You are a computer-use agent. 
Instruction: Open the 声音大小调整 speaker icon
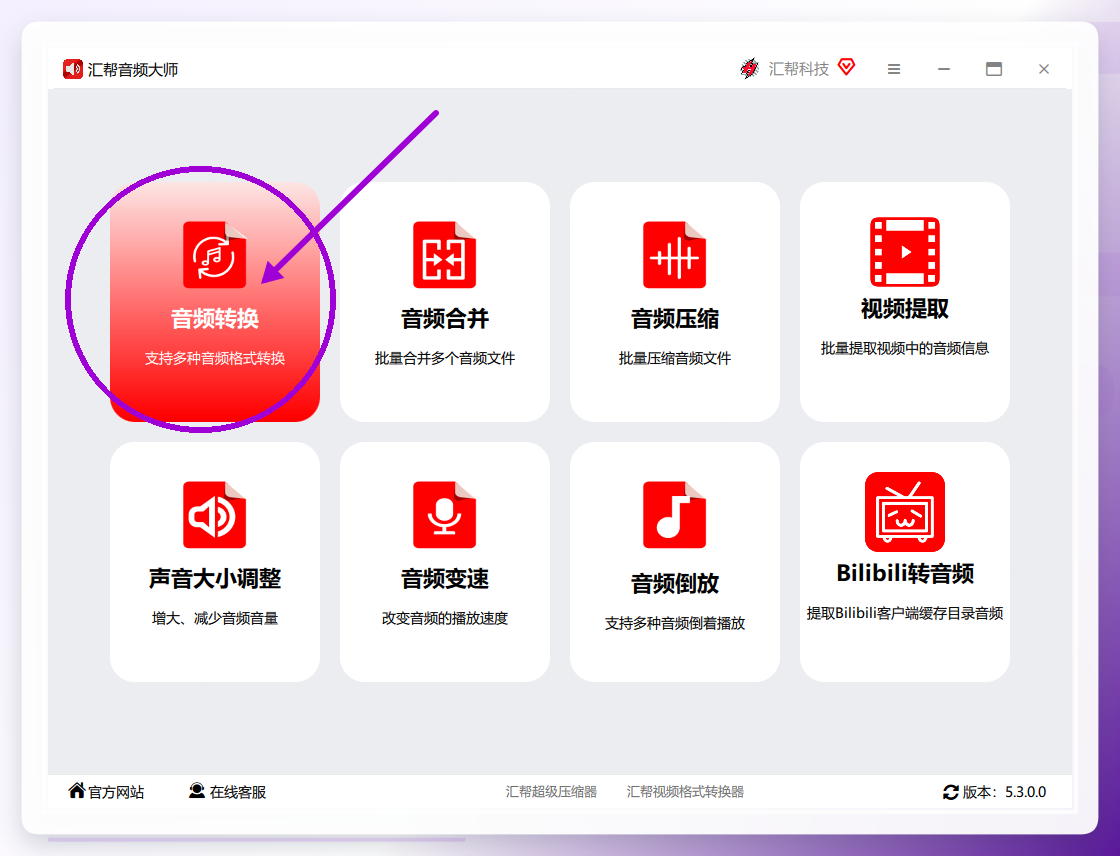coord(214,514)
